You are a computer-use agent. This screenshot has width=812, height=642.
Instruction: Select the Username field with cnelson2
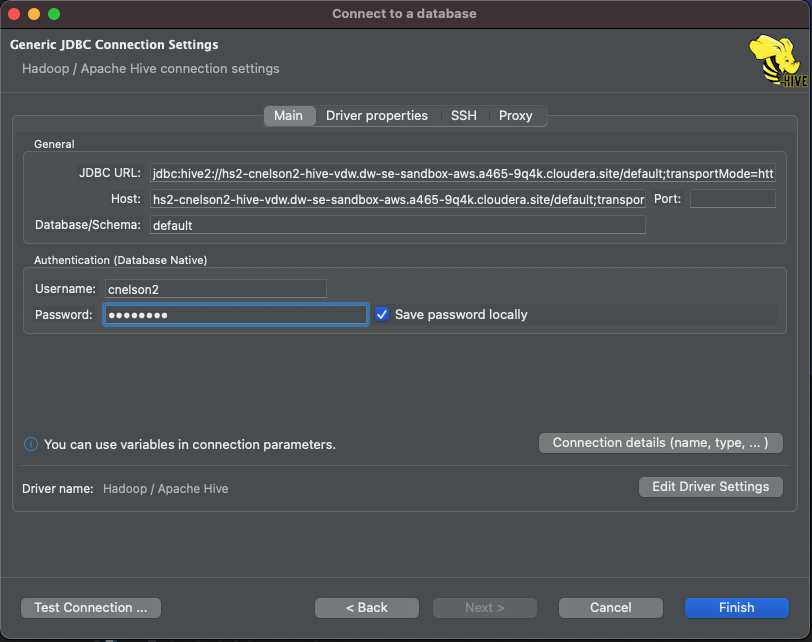pyautogui.click(x=213, y=288)
